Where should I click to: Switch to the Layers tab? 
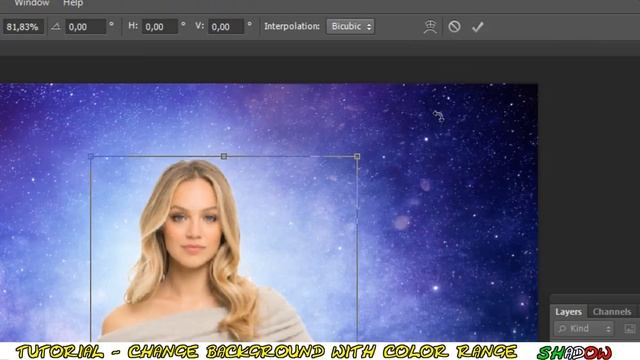click(568, 312)
